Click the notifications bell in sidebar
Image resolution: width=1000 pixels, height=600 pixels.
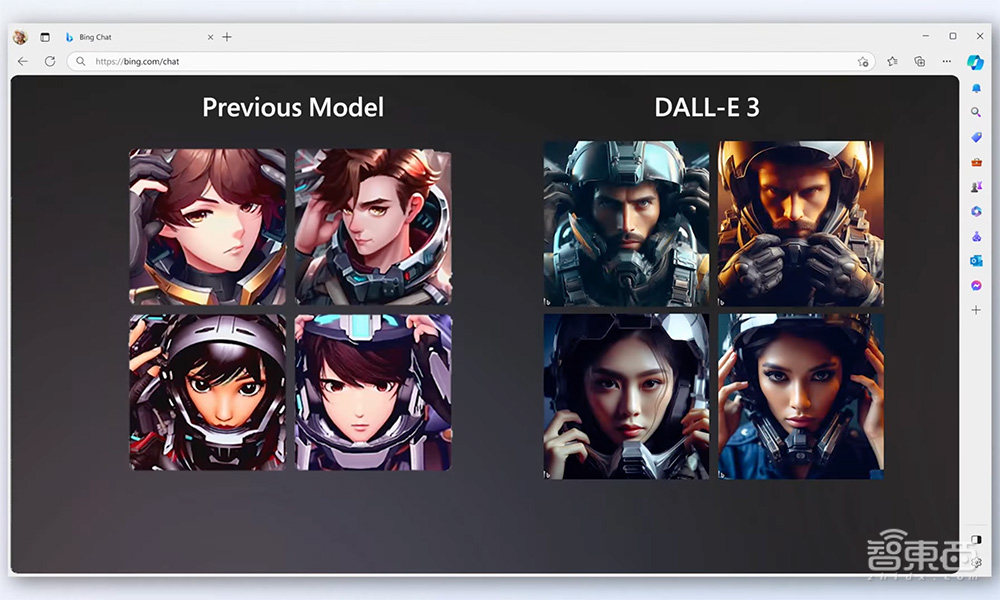(x=976, y=88)
